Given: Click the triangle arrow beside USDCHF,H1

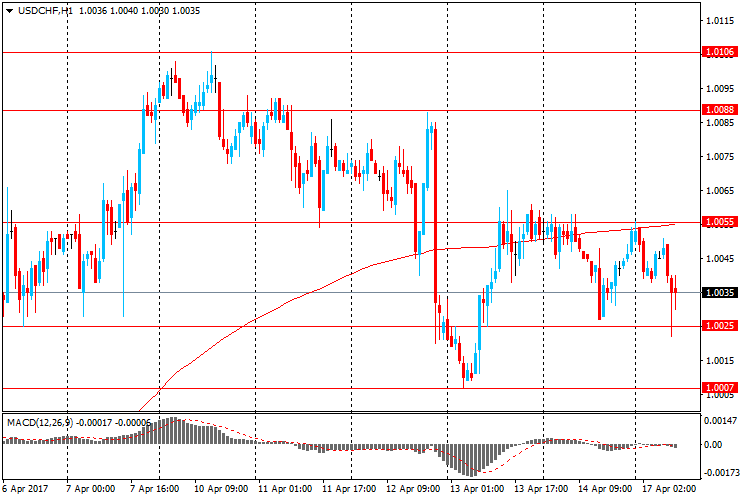Looking at the screenshot, I should (9, 9).
